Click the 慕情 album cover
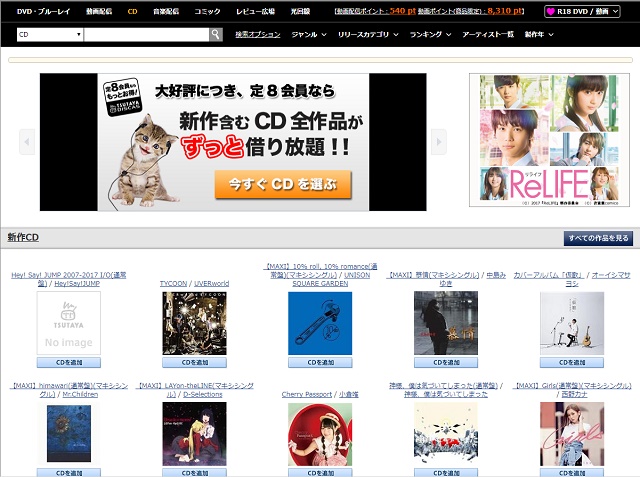This screenshot has height=477, width=640. (x=446, y=323)
